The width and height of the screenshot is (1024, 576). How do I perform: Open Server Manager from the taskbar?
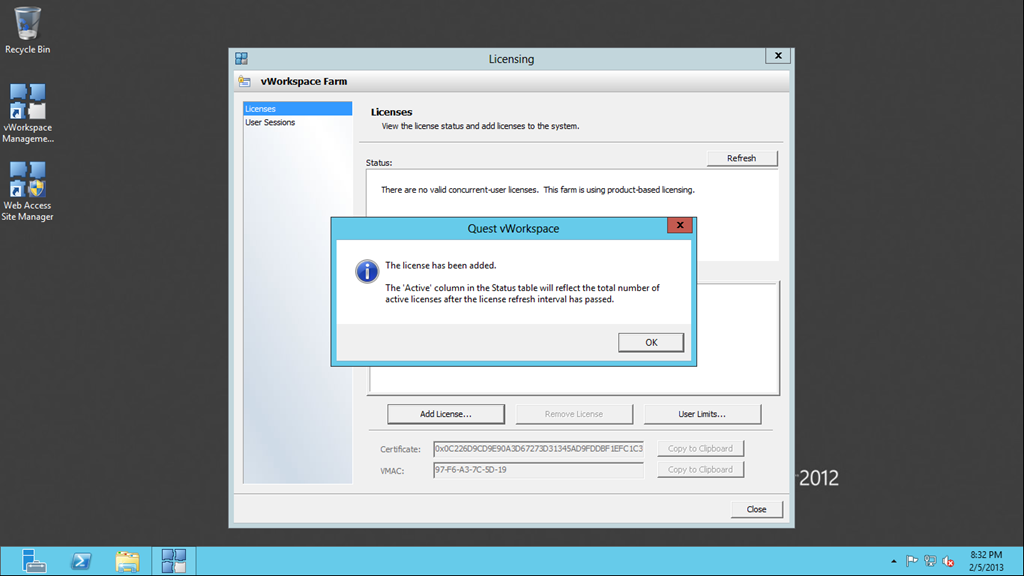point(33,561)
